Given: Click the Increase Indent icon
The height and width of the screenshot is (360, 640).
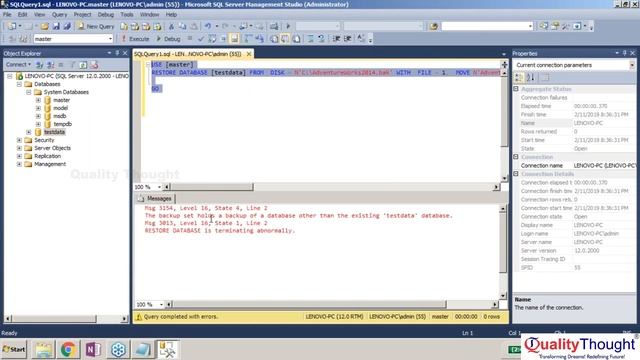Looking at the screenshot, I should coord(348,39).
